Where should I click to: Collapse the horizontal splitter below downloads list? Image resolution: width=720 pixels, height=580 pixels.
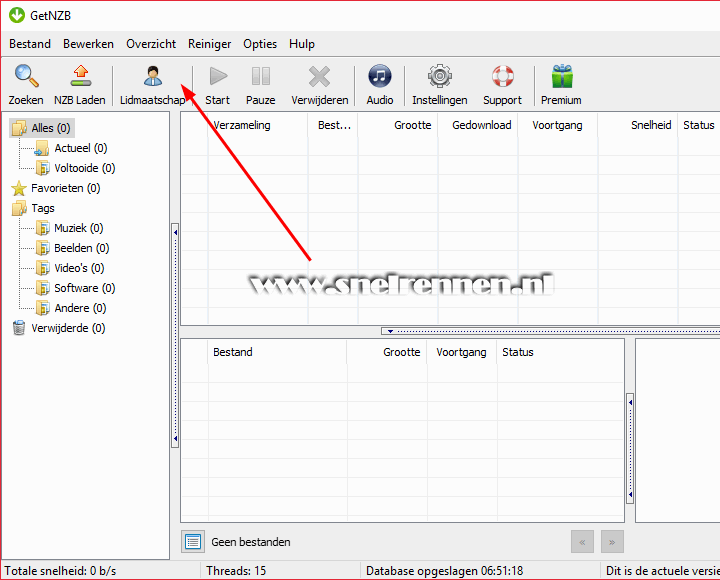coord(550,331)
